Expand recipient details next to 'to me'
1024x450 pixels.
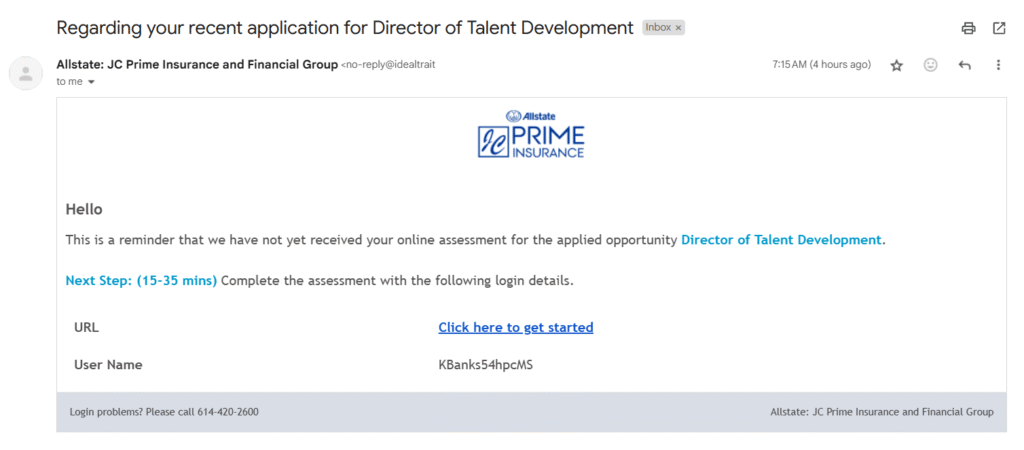91,82
